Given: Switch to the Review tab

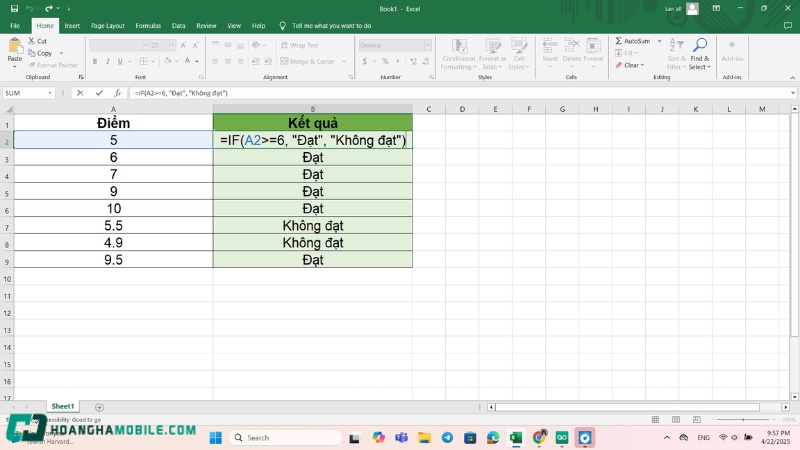Looking at the screenshot, I should pos(206,26).
